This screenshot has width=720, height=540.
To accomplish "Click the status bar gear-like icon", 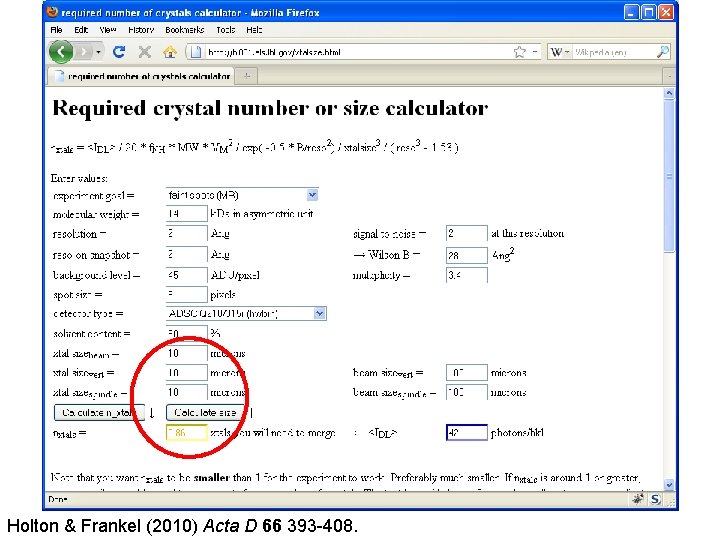I will tap(638, 499).
